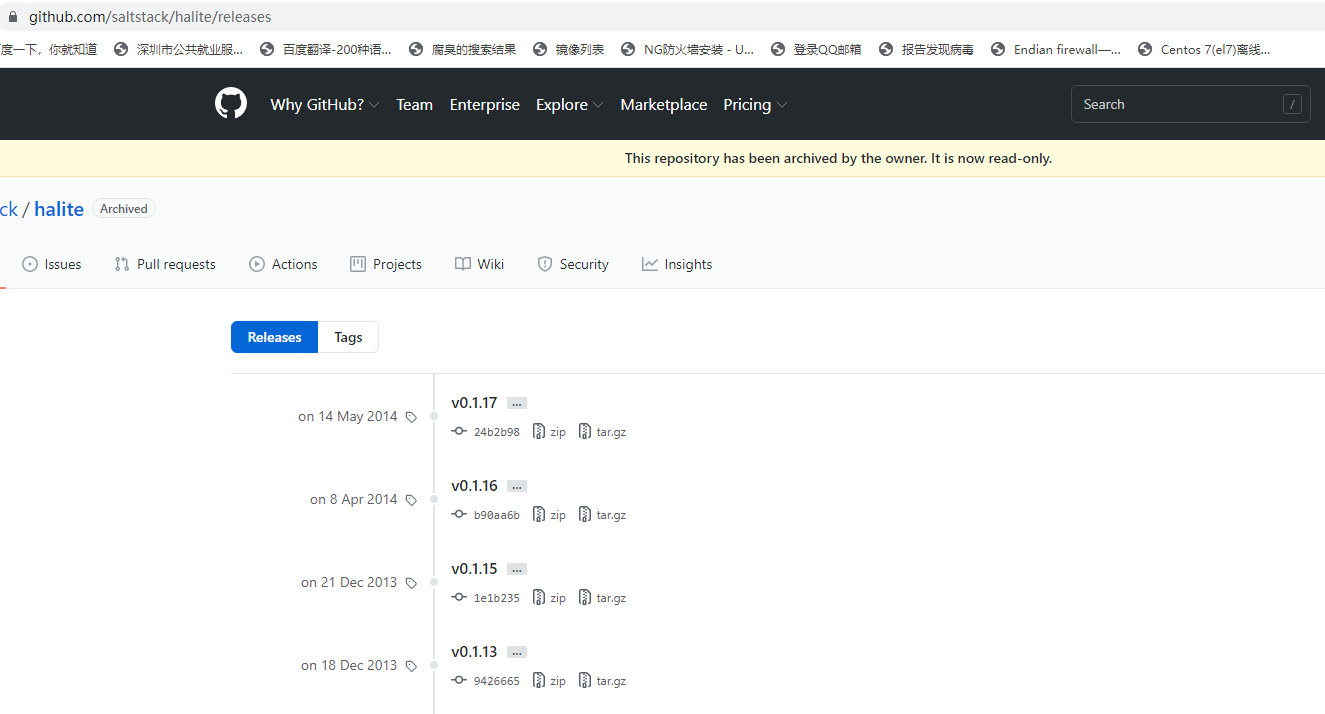Viewport: 1325px width, 714px height.
Task: Open release v0.1.15 title link
Action: pos(474,569)
